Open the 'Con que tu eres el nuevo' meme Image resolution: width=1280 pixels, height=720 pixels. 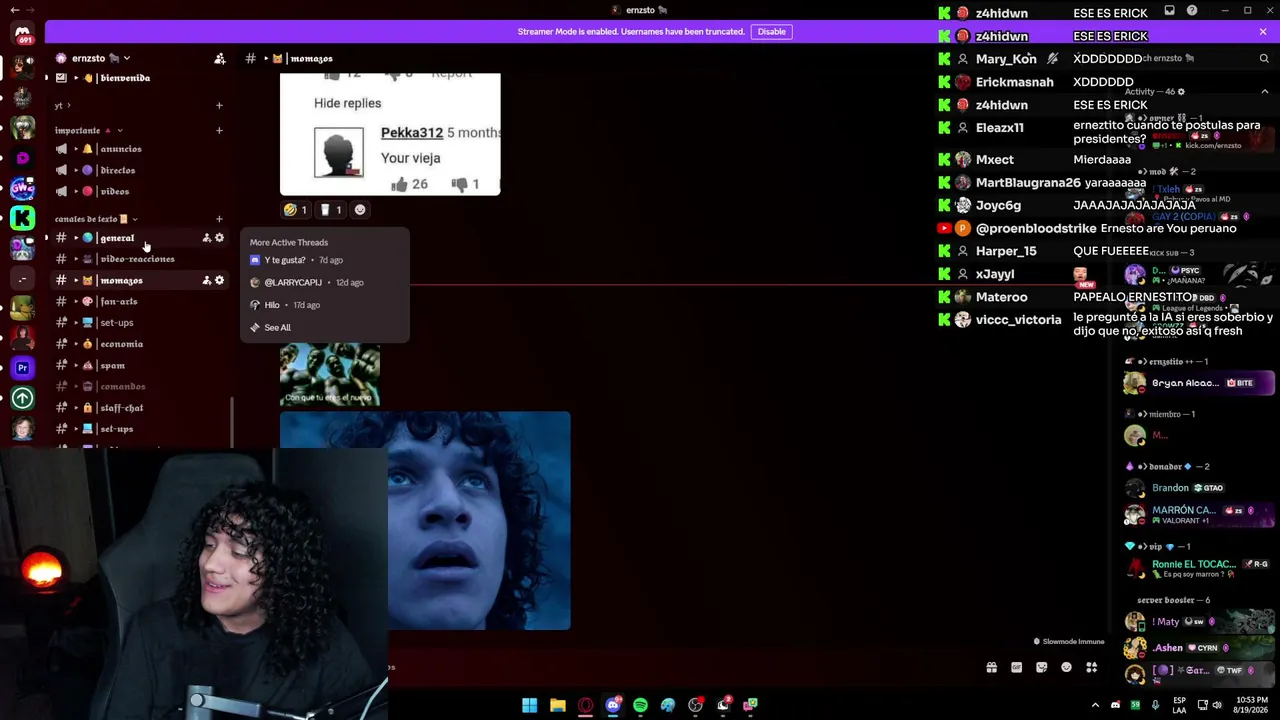(x=330, y=374)
